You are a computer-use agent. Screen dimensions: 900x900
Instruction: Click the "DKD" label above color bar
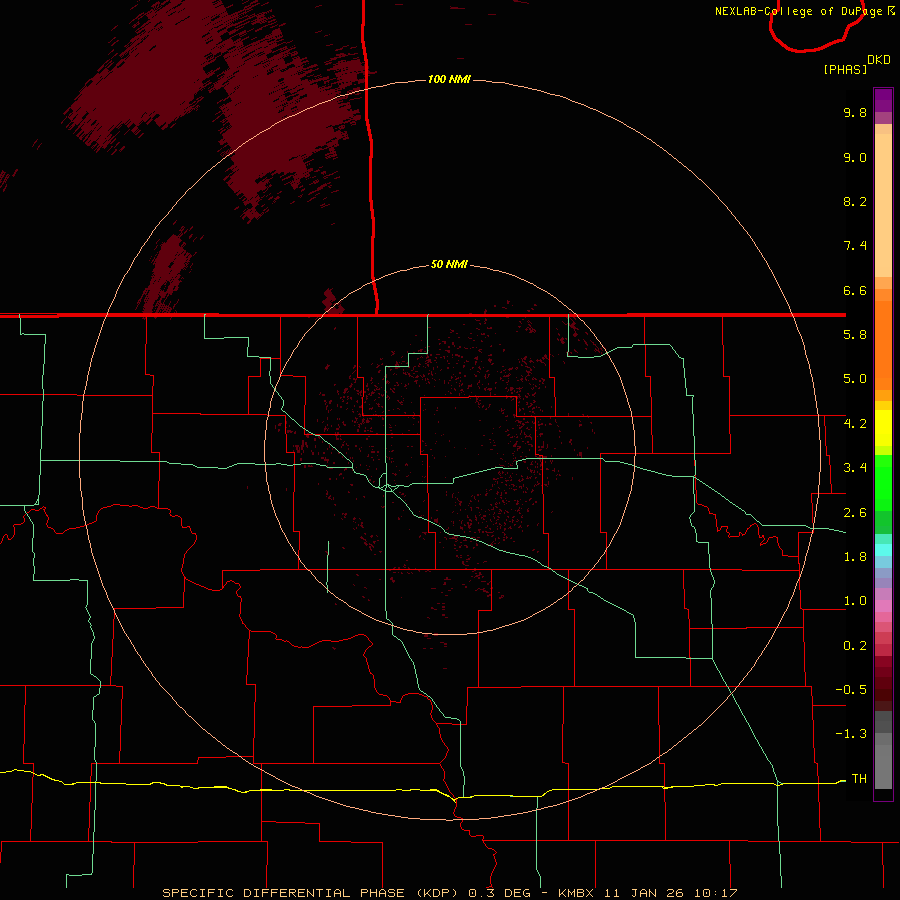pos(879,60)
